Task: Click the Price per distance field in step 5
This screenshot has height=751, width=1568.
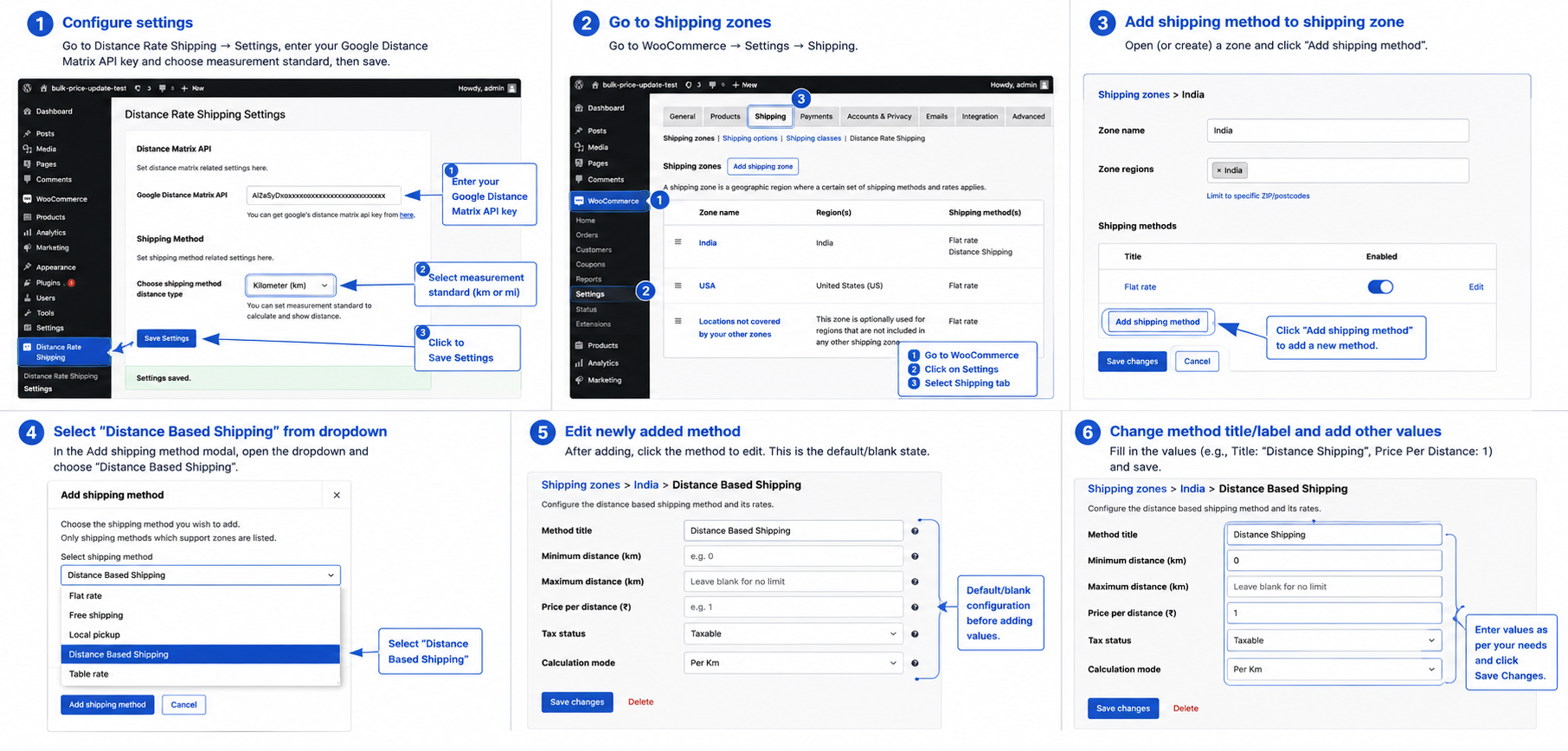Action: [x=794, y=607]
